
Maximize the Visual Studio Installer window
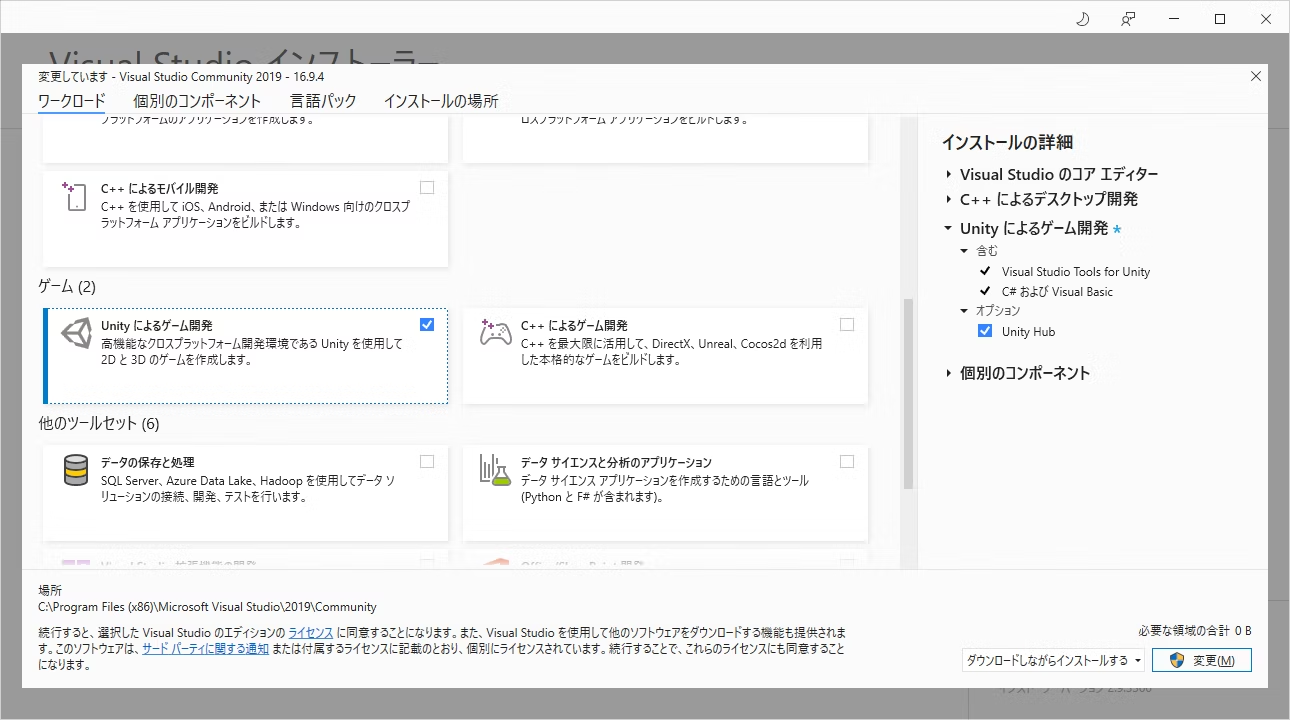pyautogui.click(x=1220, y=19)
